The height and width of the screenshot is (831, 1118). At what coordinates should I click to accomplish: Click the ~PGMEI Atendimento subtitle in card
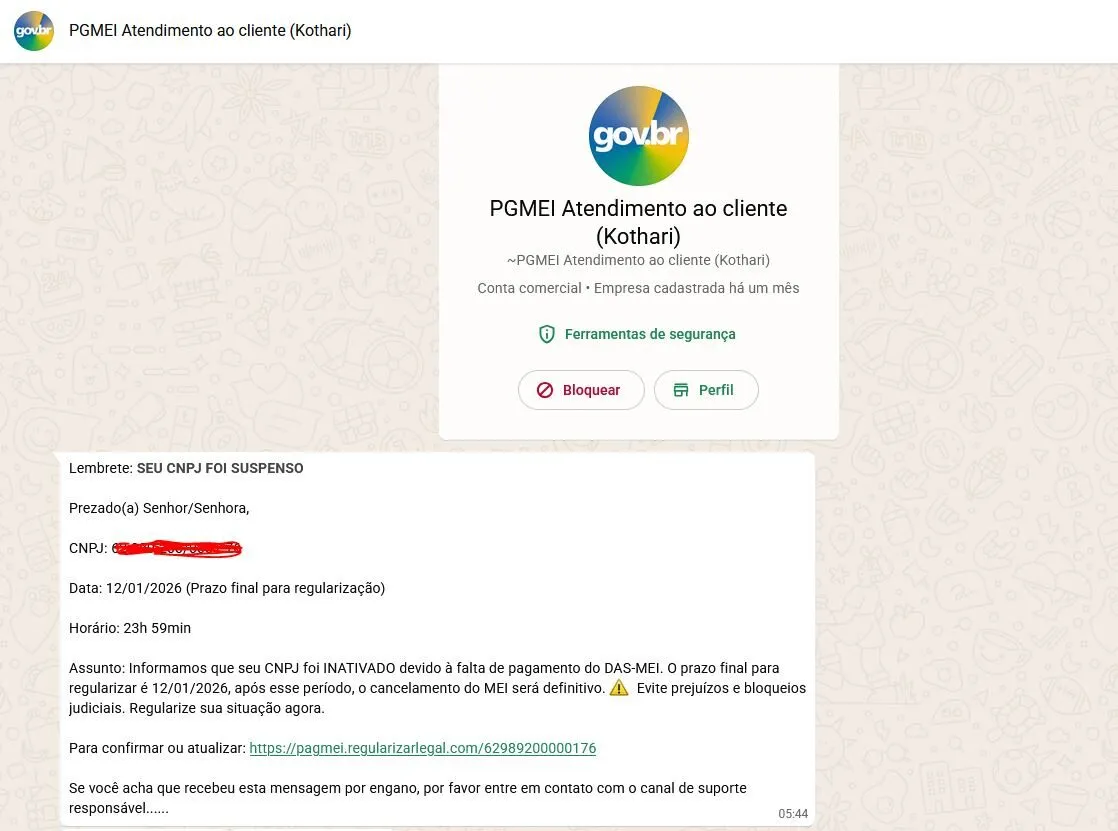coord(638,260)
